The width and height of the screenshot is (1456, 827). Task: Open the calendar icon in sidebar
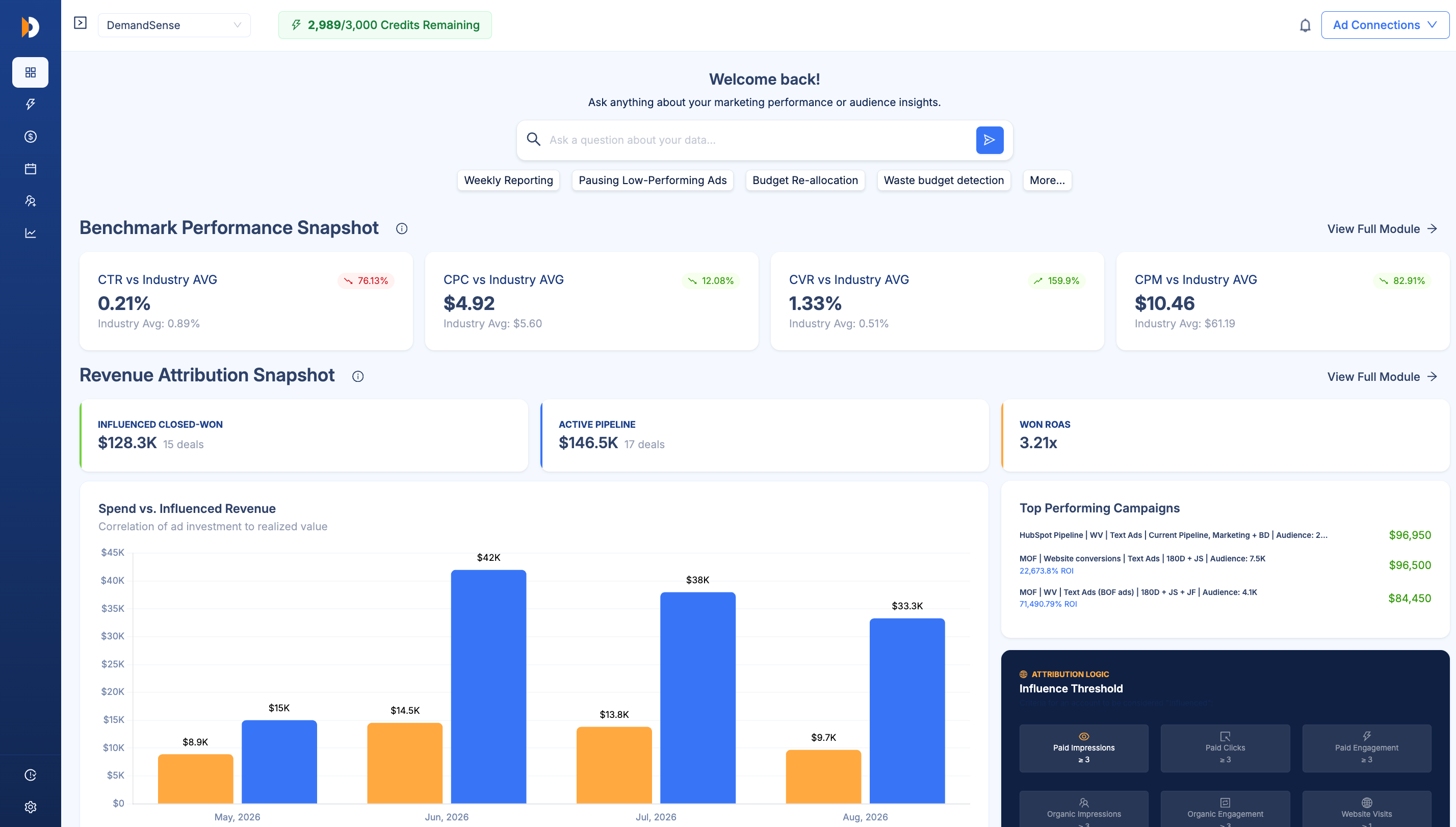(x=30, y=169)
